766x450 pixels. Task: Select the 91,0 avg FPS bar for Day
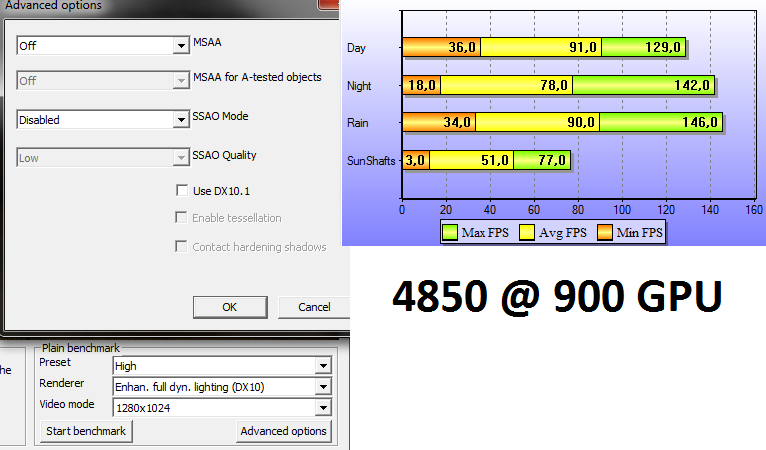coord(541,47)
